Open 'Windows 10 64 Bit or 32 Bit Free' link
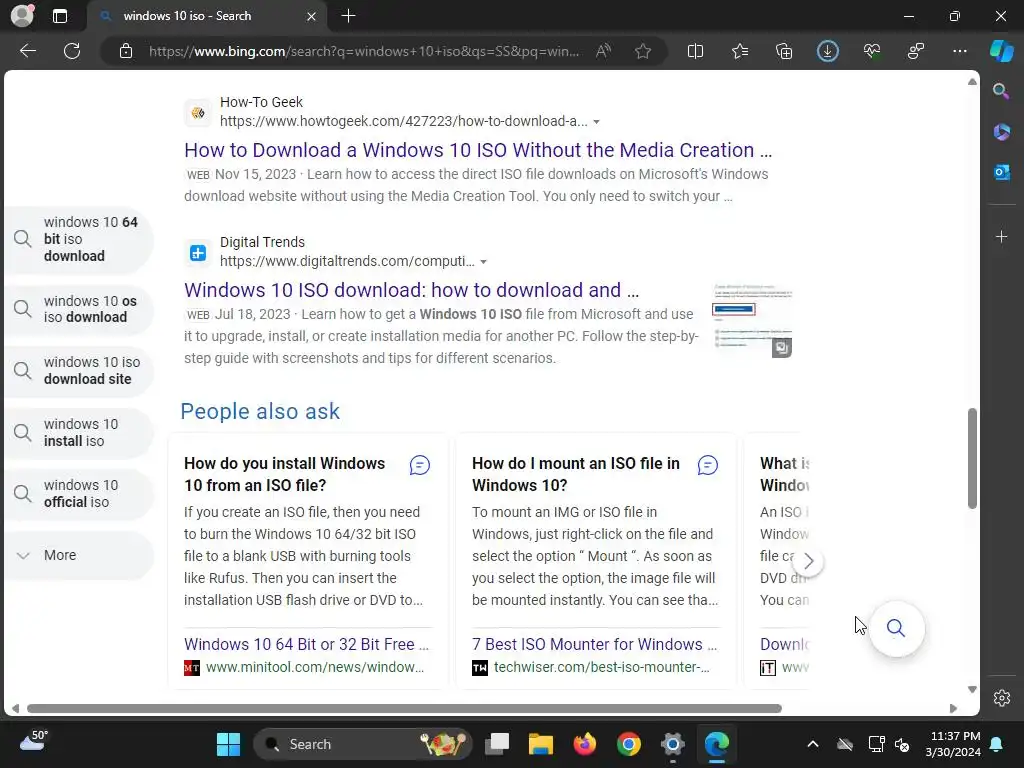 pos(306,645)
